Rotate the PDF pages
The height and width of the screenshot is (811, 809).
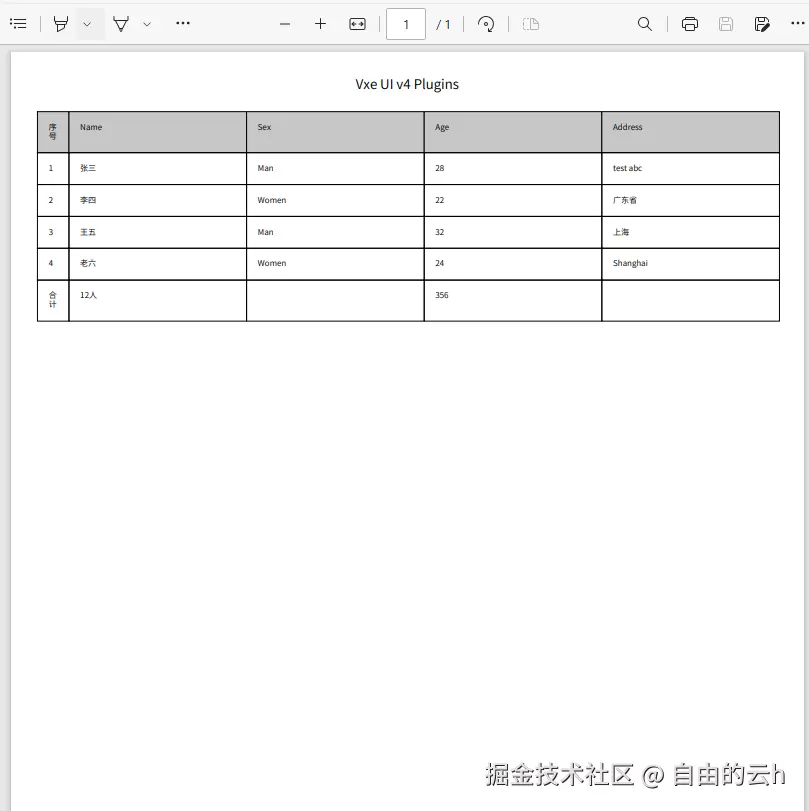coord(486,23)
